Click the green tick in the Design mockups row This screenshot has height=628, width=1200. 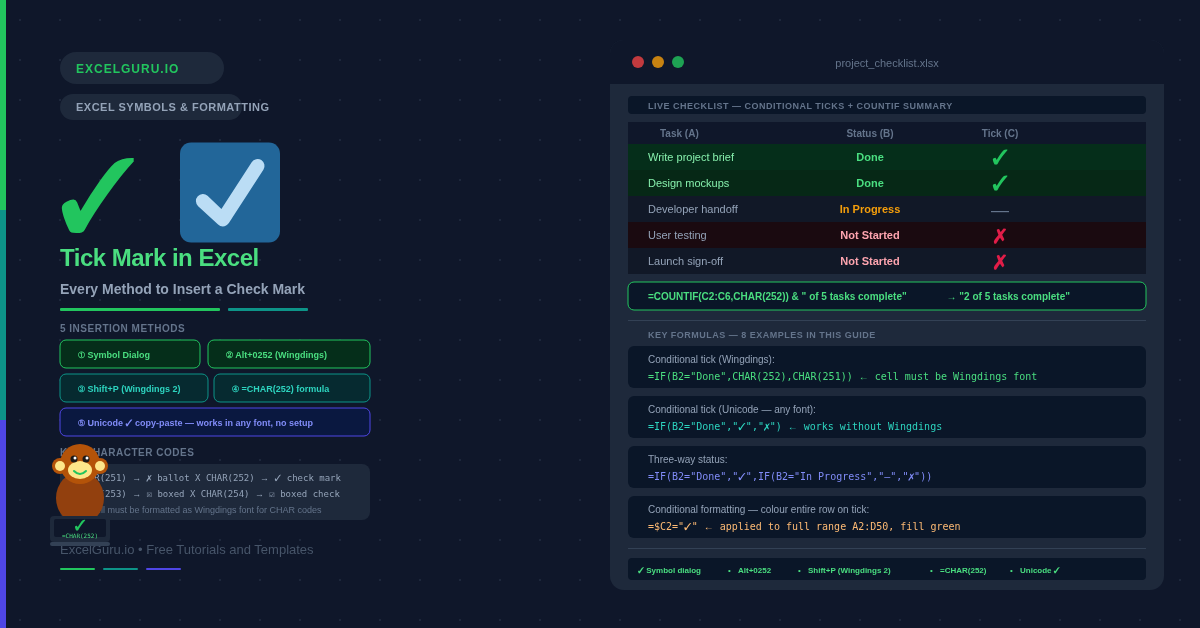coord(999,184)
